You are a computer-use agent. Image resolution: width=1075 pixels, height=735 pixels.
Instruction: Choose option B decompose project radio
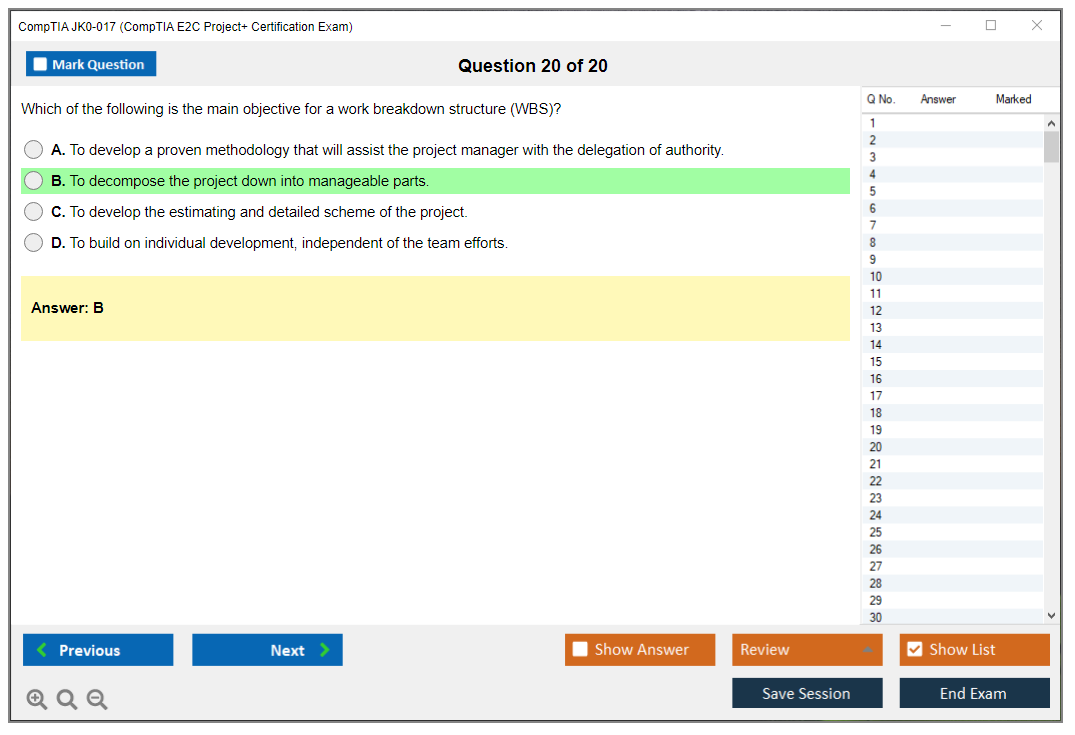[x=34, y=181]
